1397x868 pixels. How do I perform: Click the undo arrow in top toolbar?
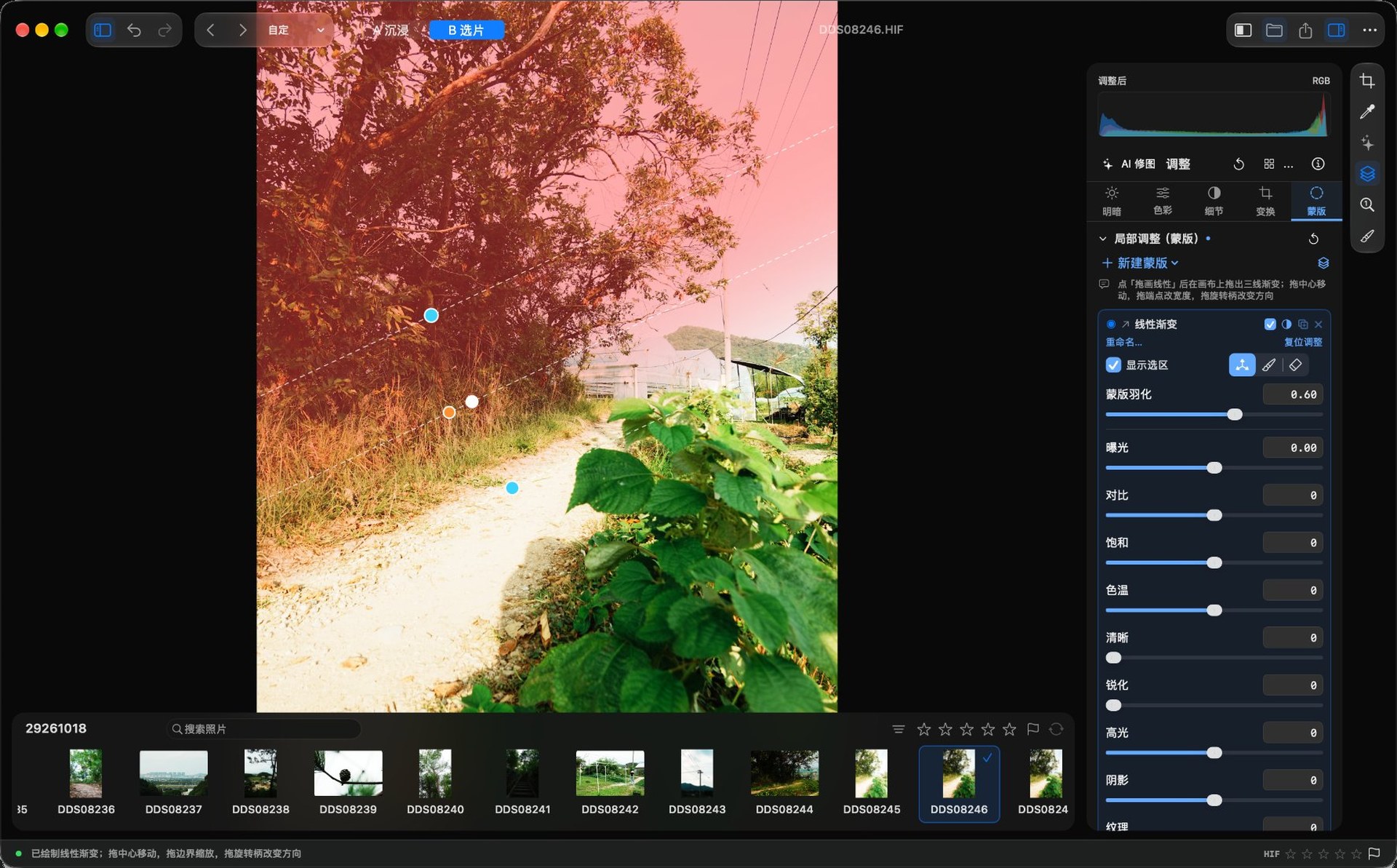pos(134,30)
